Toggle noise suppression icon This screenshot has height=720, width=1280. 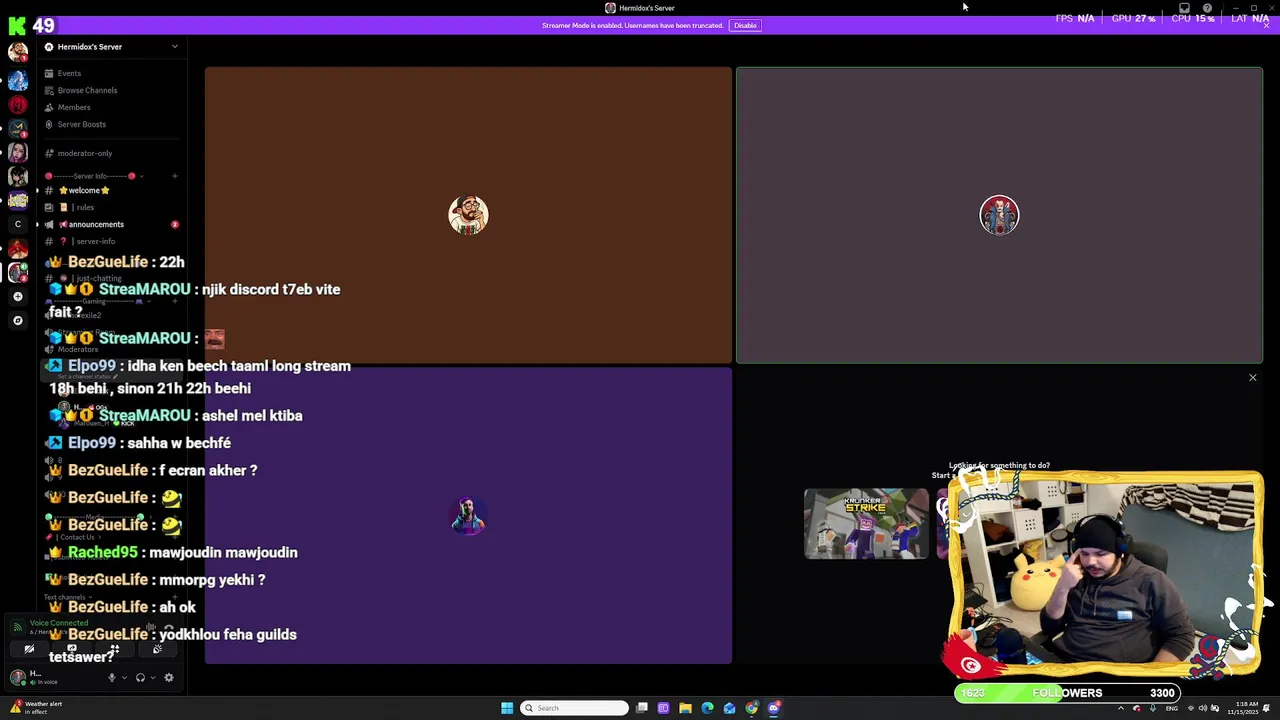point(151,627)
